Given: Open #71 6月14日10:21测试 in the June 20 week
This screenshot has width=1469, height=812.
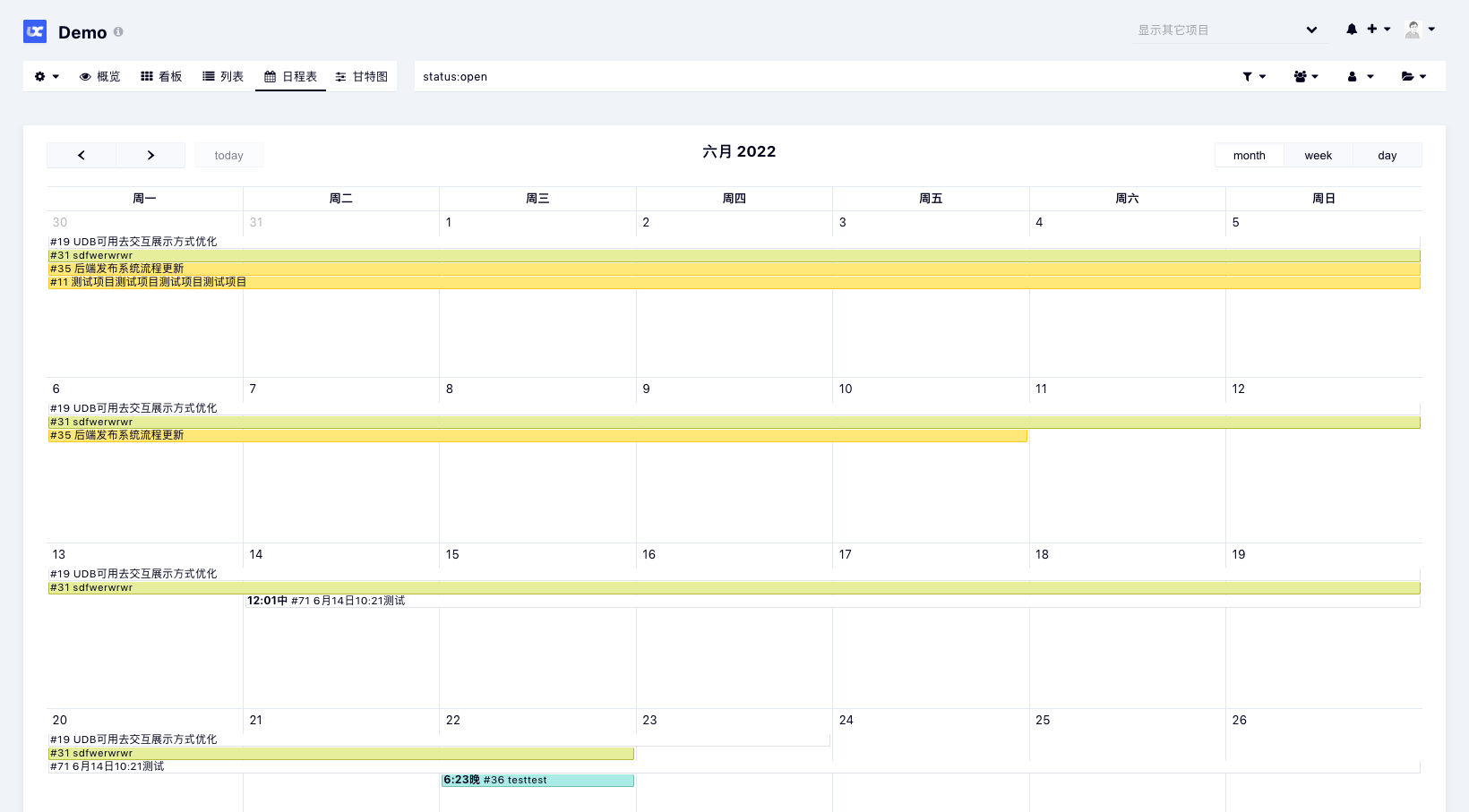Looking at the screenshot, I should click(734, 766).
